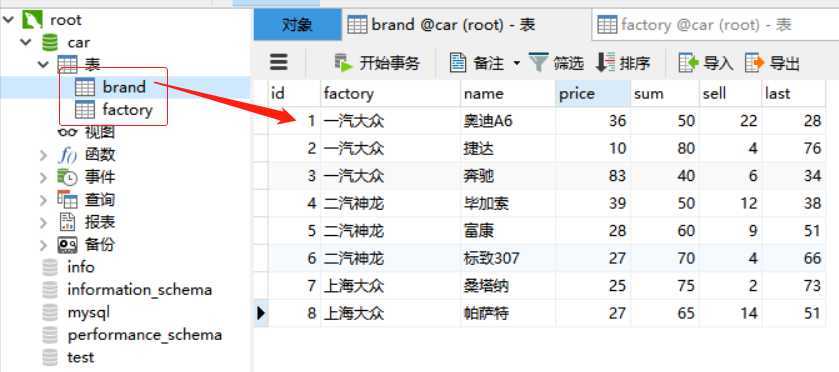
Task: Click the id column header
Action: (294, 94)
